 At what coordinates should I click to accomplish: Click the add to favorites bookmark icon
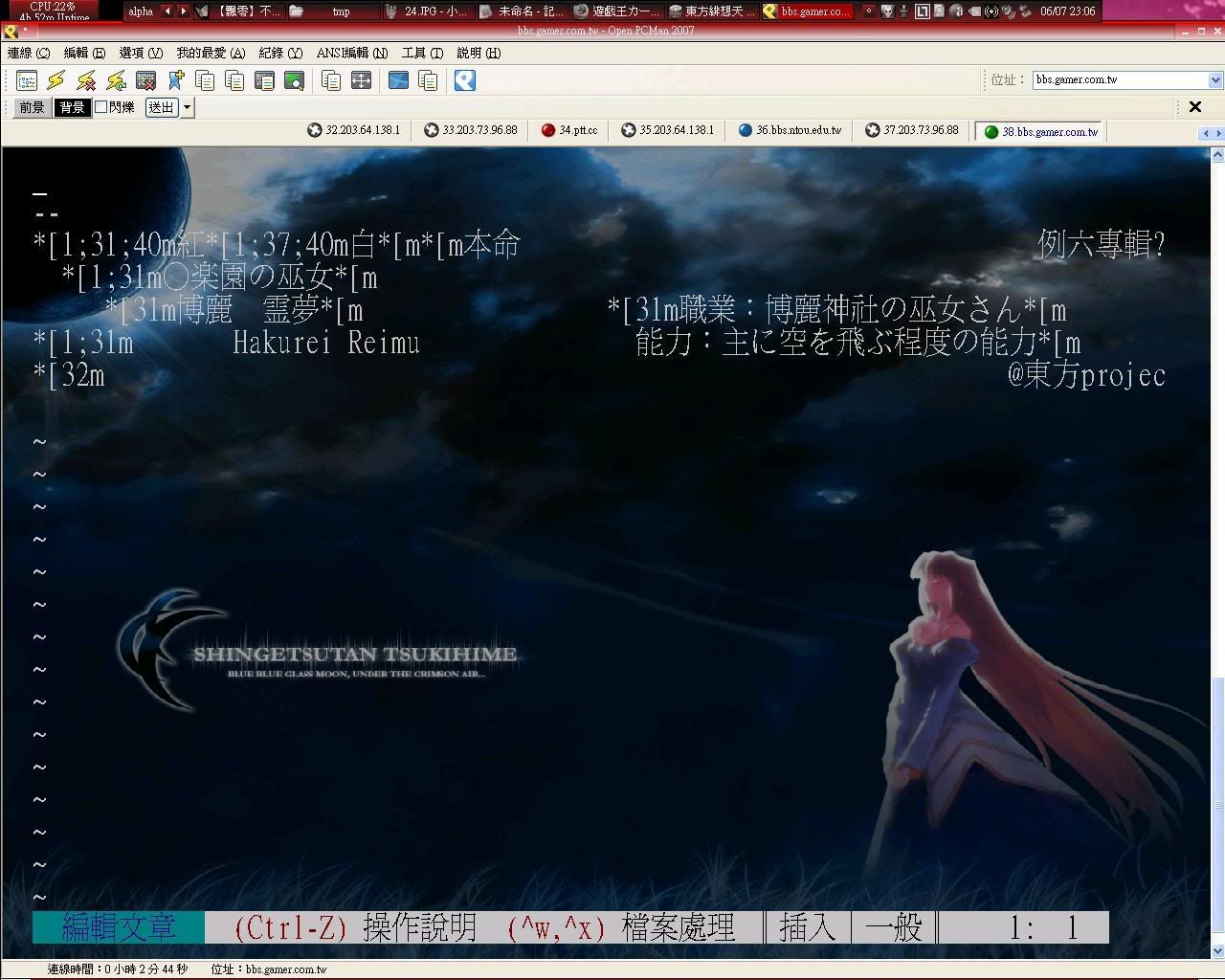[x=176, y=81]
